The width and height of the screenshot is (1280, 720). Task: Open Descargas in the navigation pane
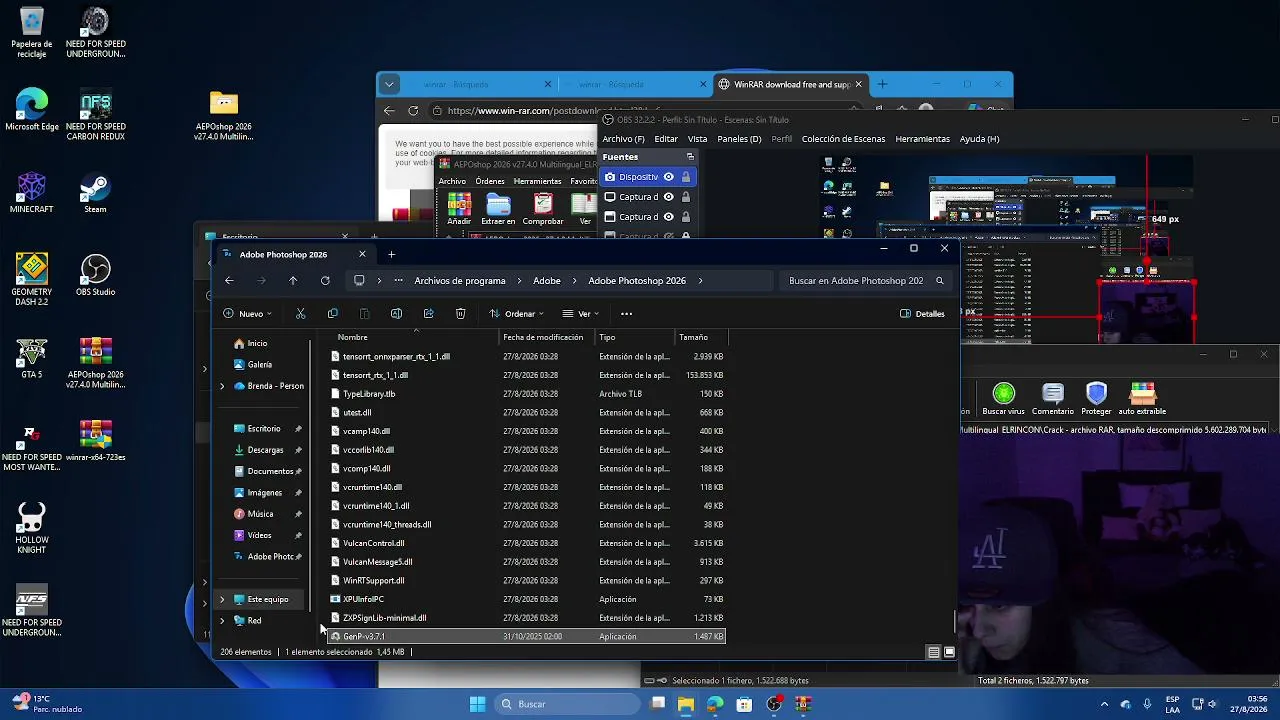[x=266, y=450]
